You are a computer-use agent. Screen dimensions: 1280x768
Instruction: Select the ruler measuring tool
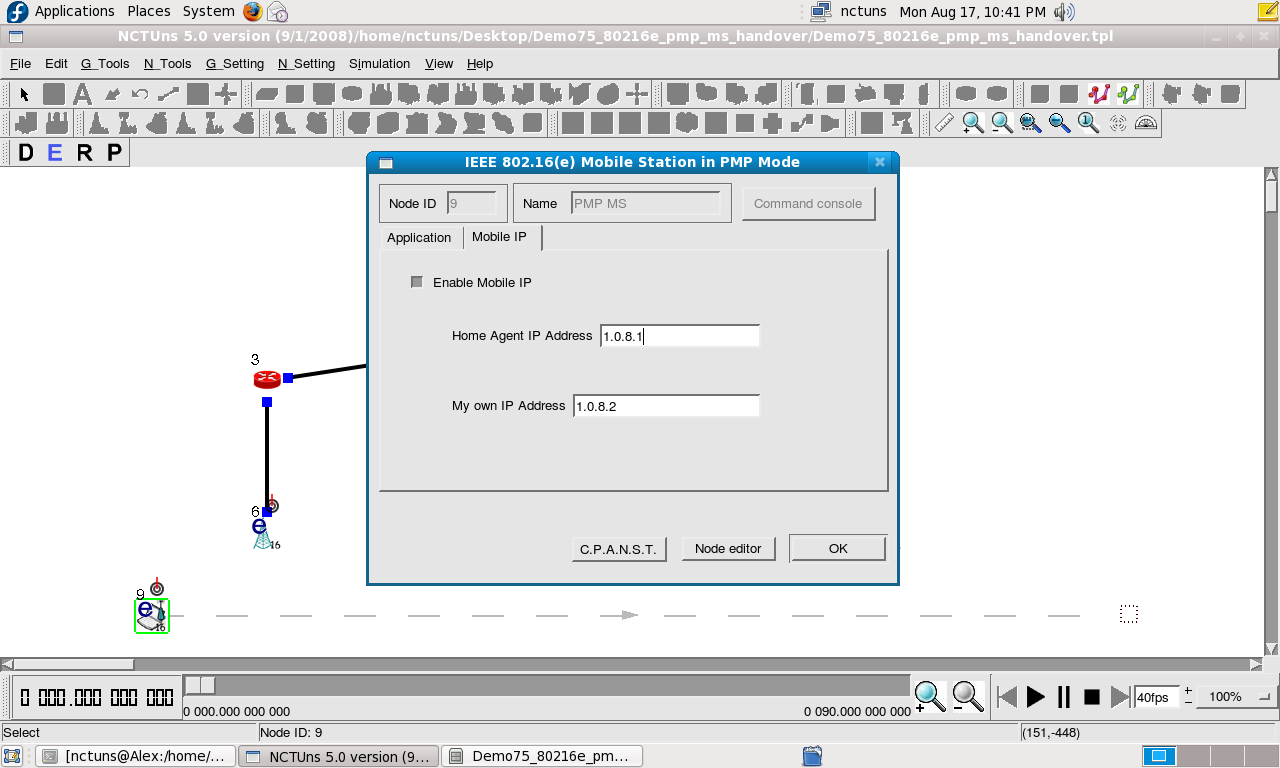944,123
